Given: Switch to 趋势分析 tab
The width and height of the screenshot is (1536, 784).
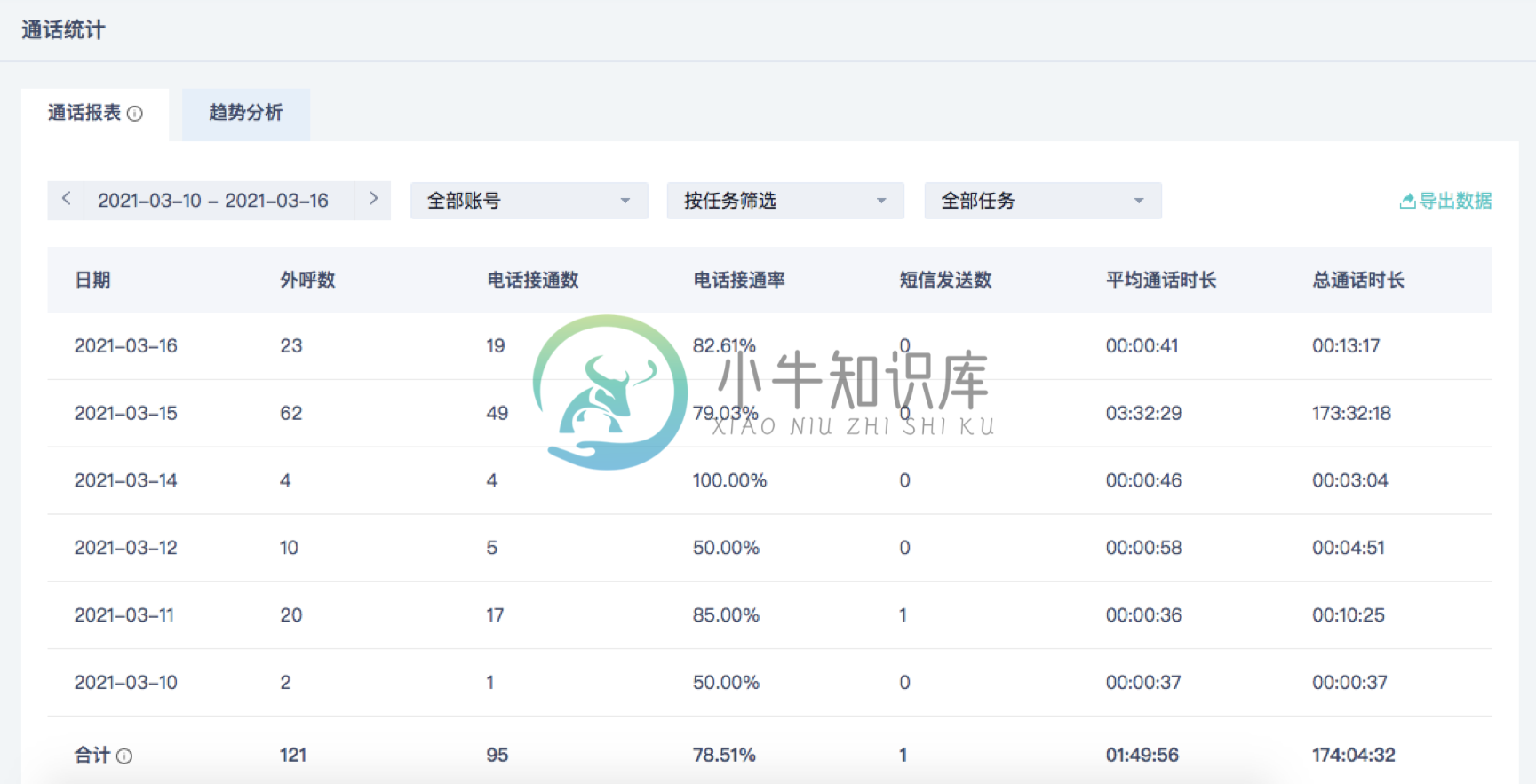Looking at the screenshot, I should click(x=246, y=114).
